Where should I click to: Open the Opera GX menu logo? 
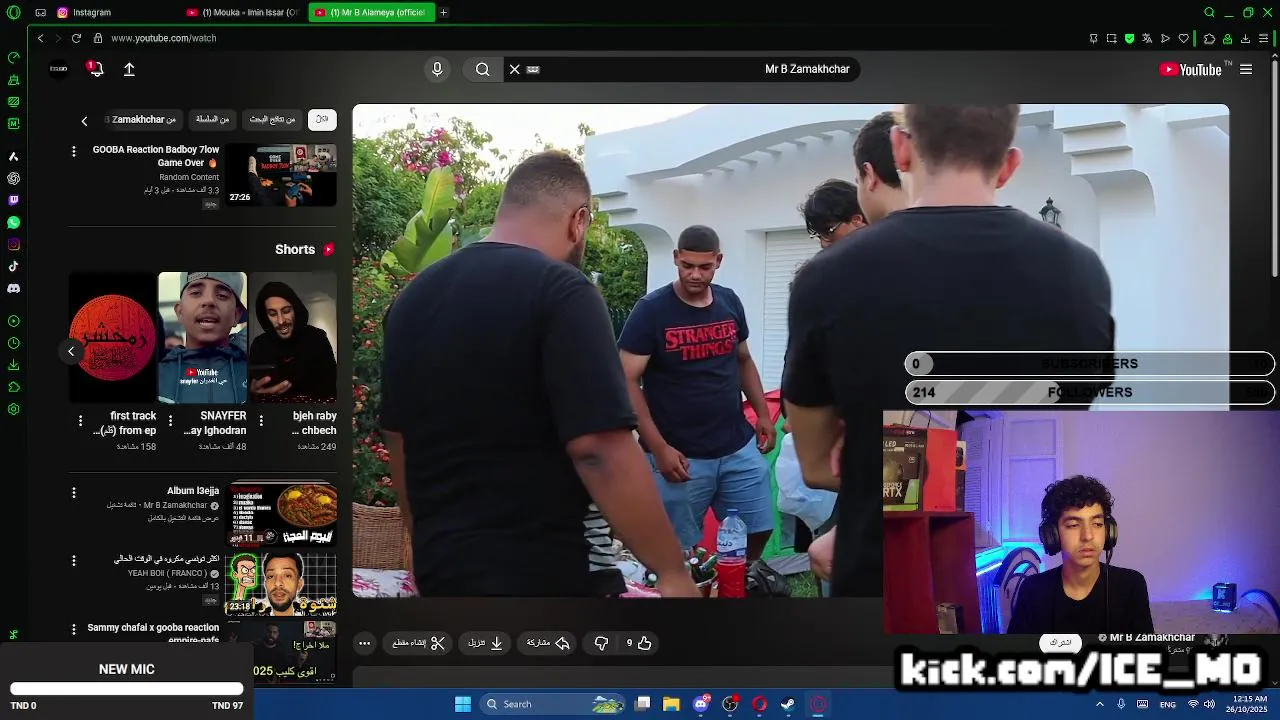13,12
